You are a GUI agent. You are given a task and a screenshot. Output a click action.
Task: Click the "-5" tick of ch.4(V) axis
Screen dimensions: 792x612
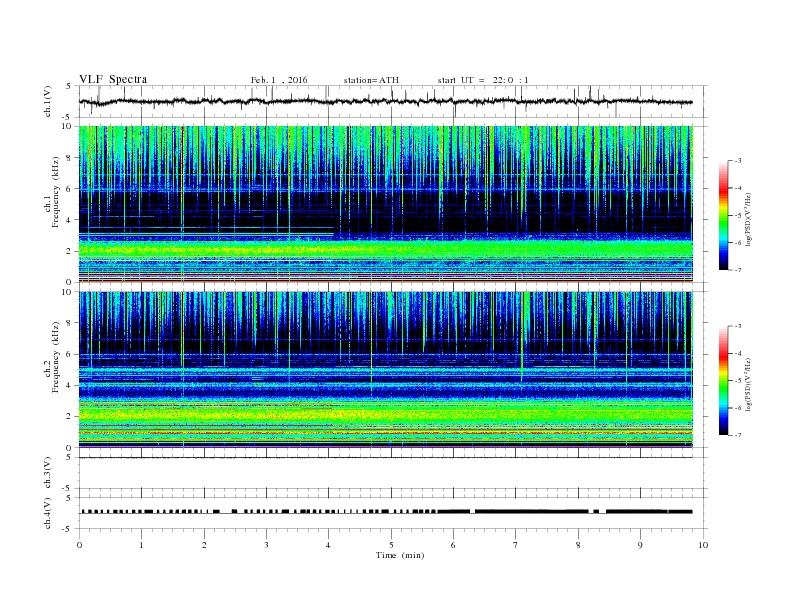pyautogui.click(x=67, y=529)
